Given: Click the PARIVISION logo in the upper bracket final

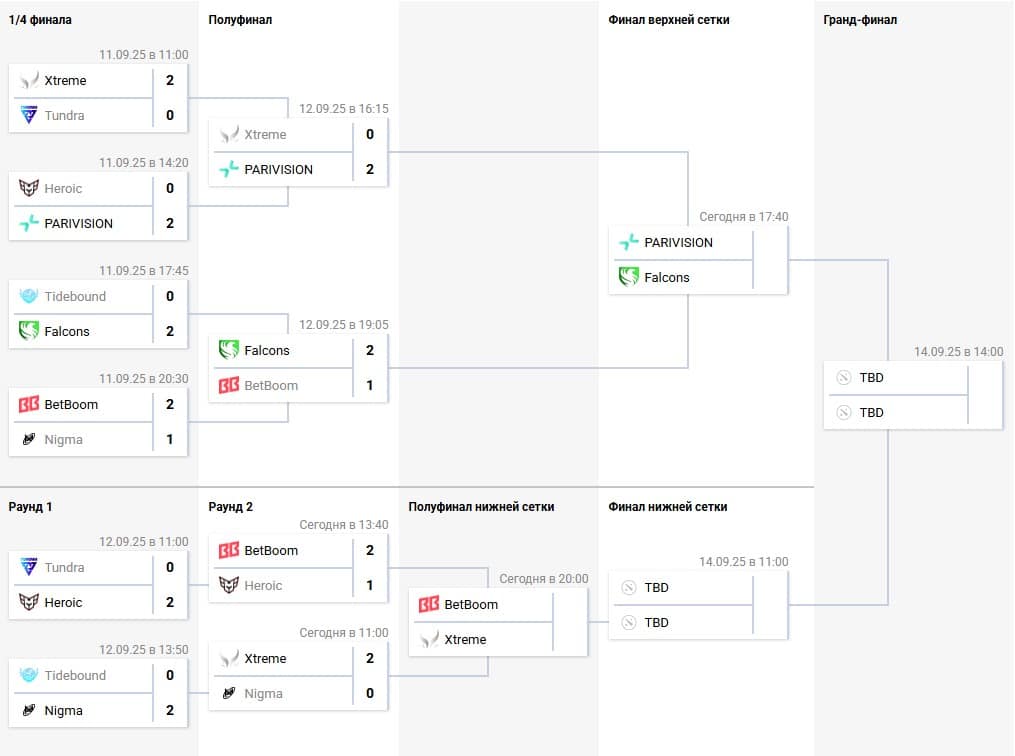Looking at the screenshot, I should point(629,243).
